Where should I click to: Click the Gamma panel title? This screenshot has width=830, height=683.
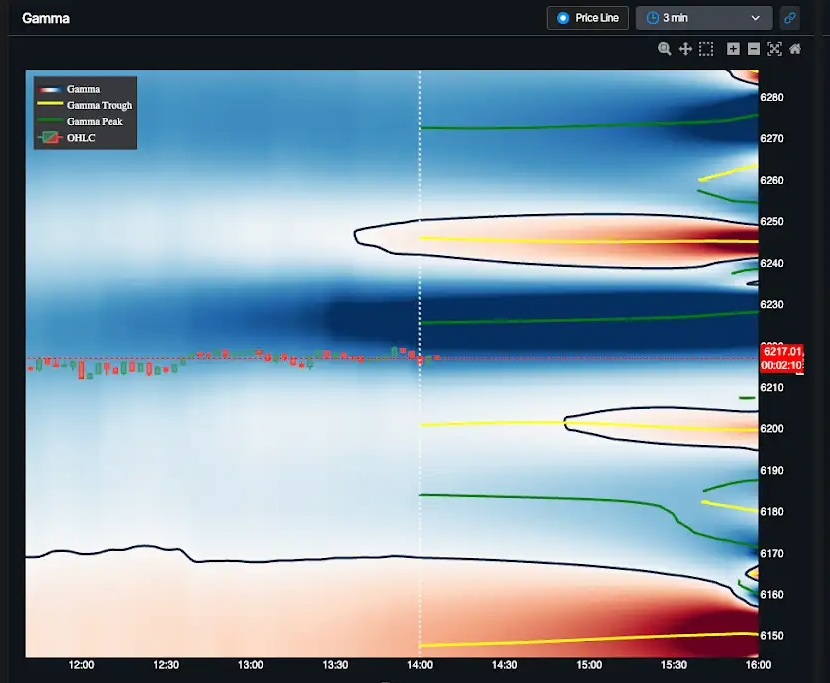(x=46, y=18)
